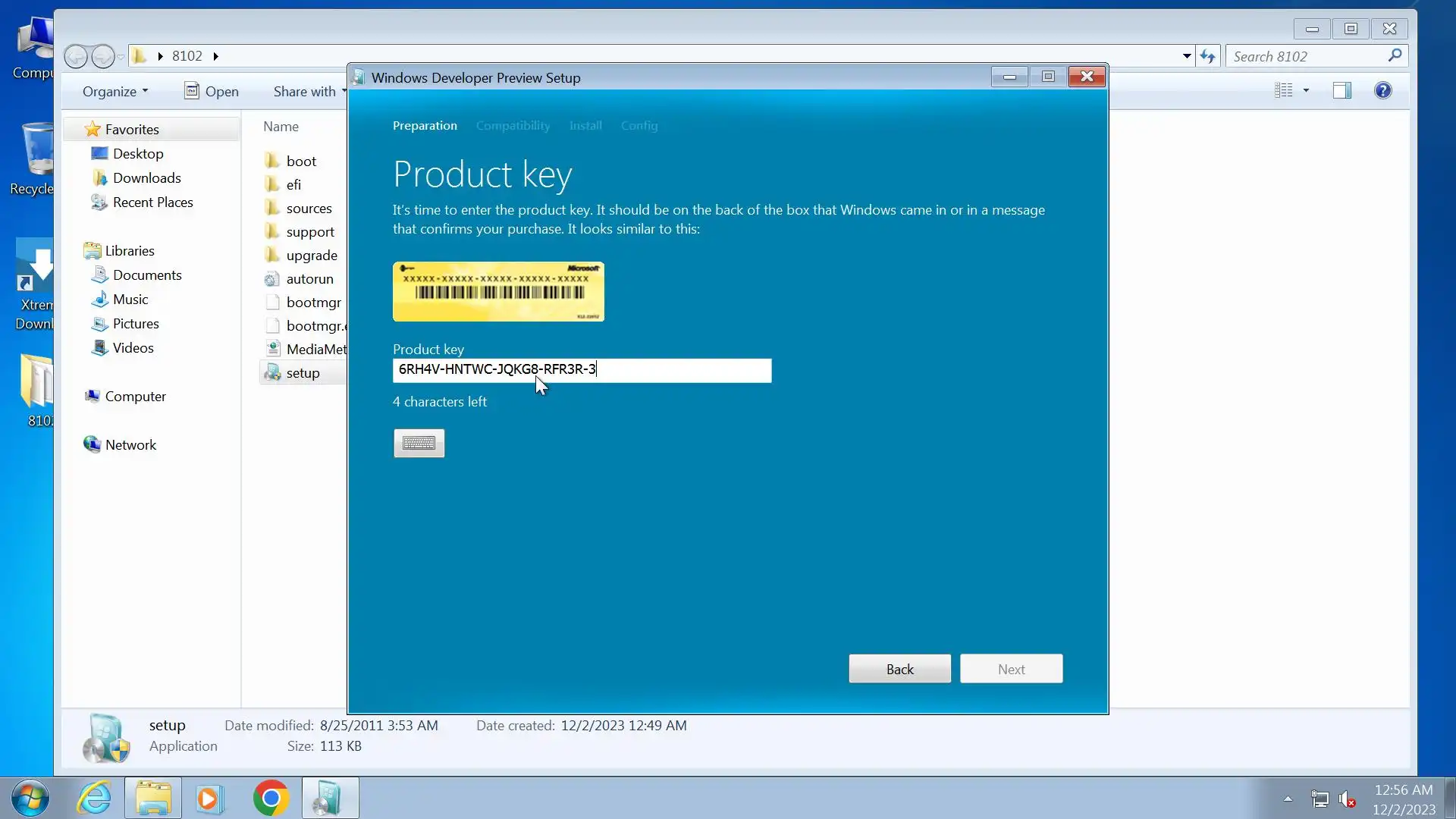This screenshot has height=819, width=1456.
Task: Show hidden tray icons arrow
Action: point(1288,799)
